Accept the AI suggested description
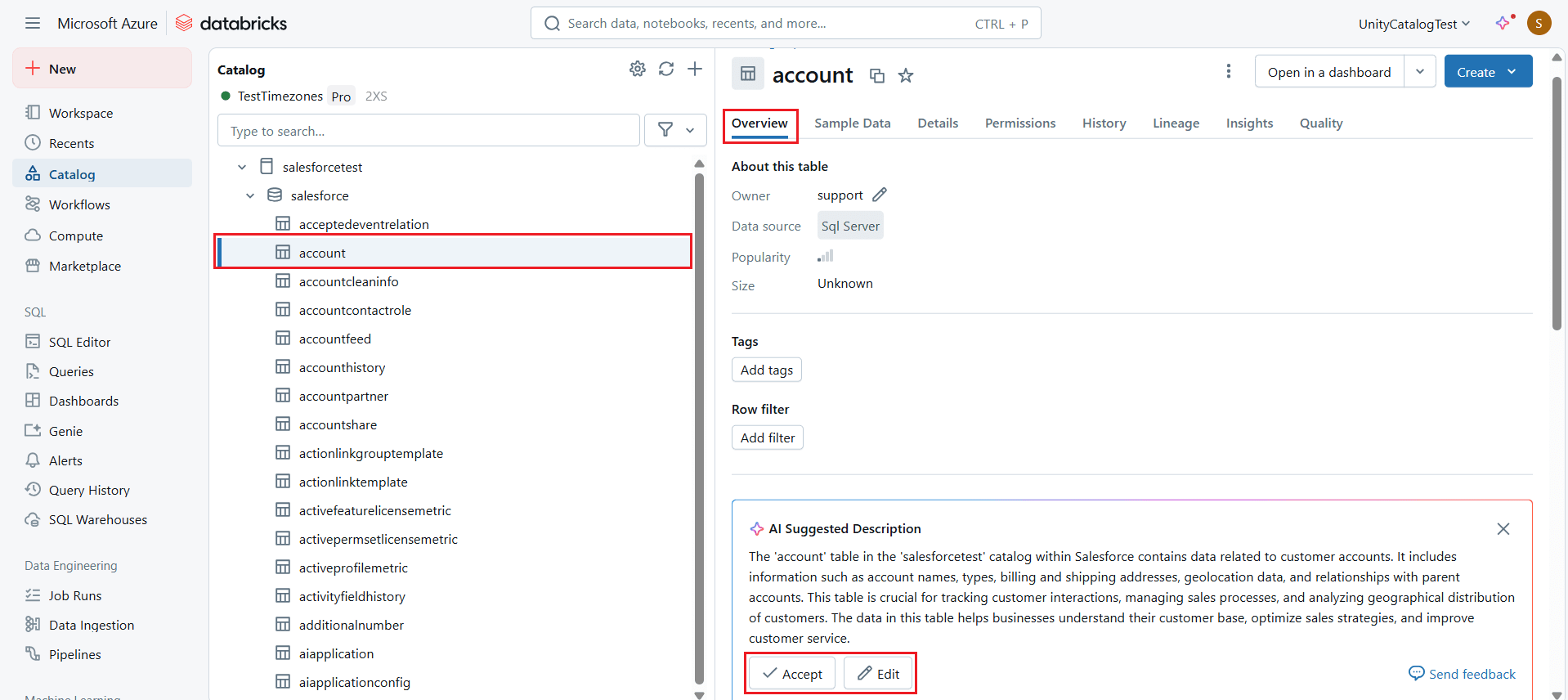Viewport: 1568px width, 700px height. [x=791, y=674]
